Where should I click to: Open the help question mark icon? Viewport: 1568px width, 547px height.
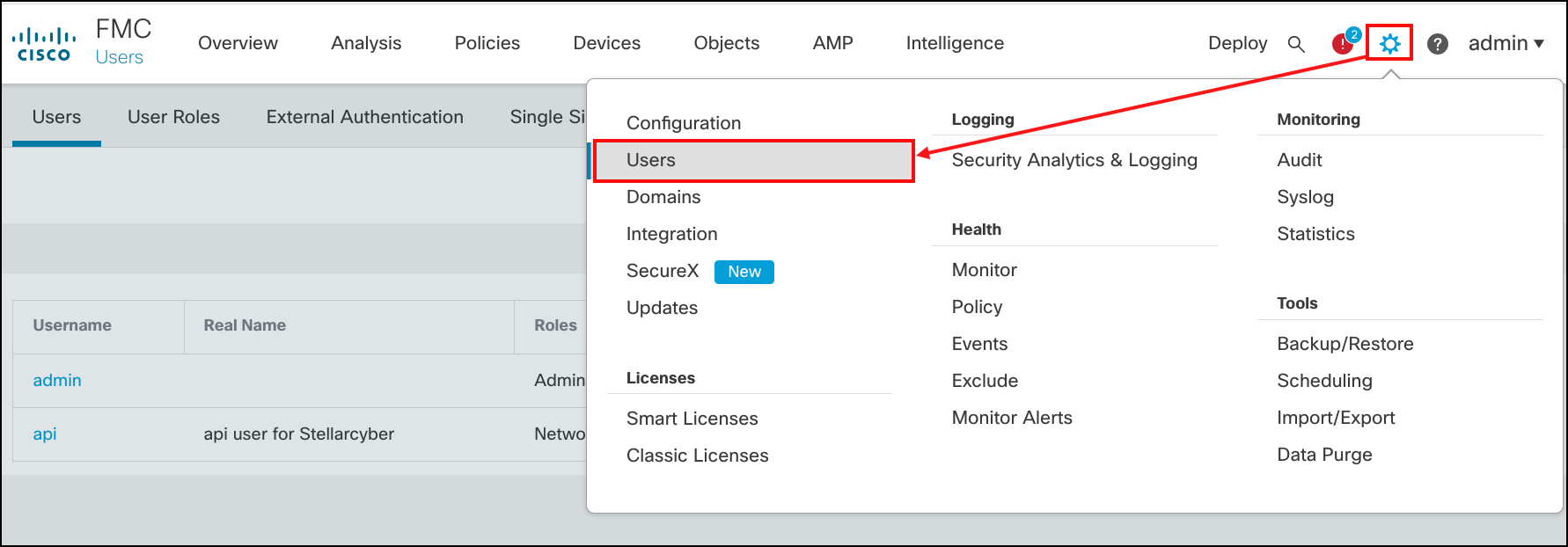(1437, 44)
